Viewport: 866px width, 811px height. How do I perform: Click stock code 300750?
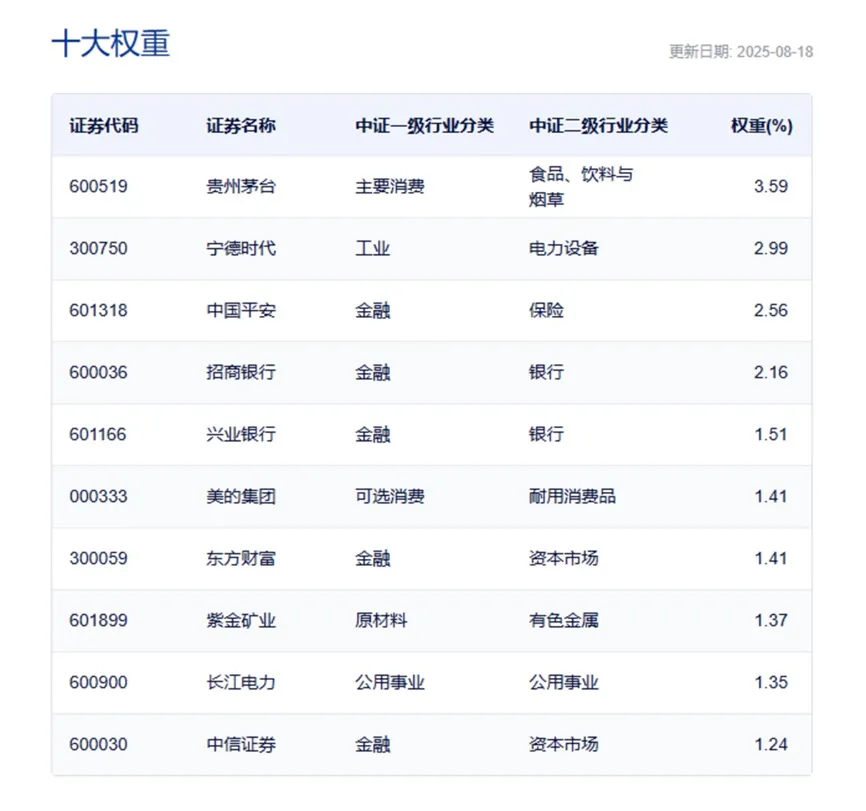point(98,248)
